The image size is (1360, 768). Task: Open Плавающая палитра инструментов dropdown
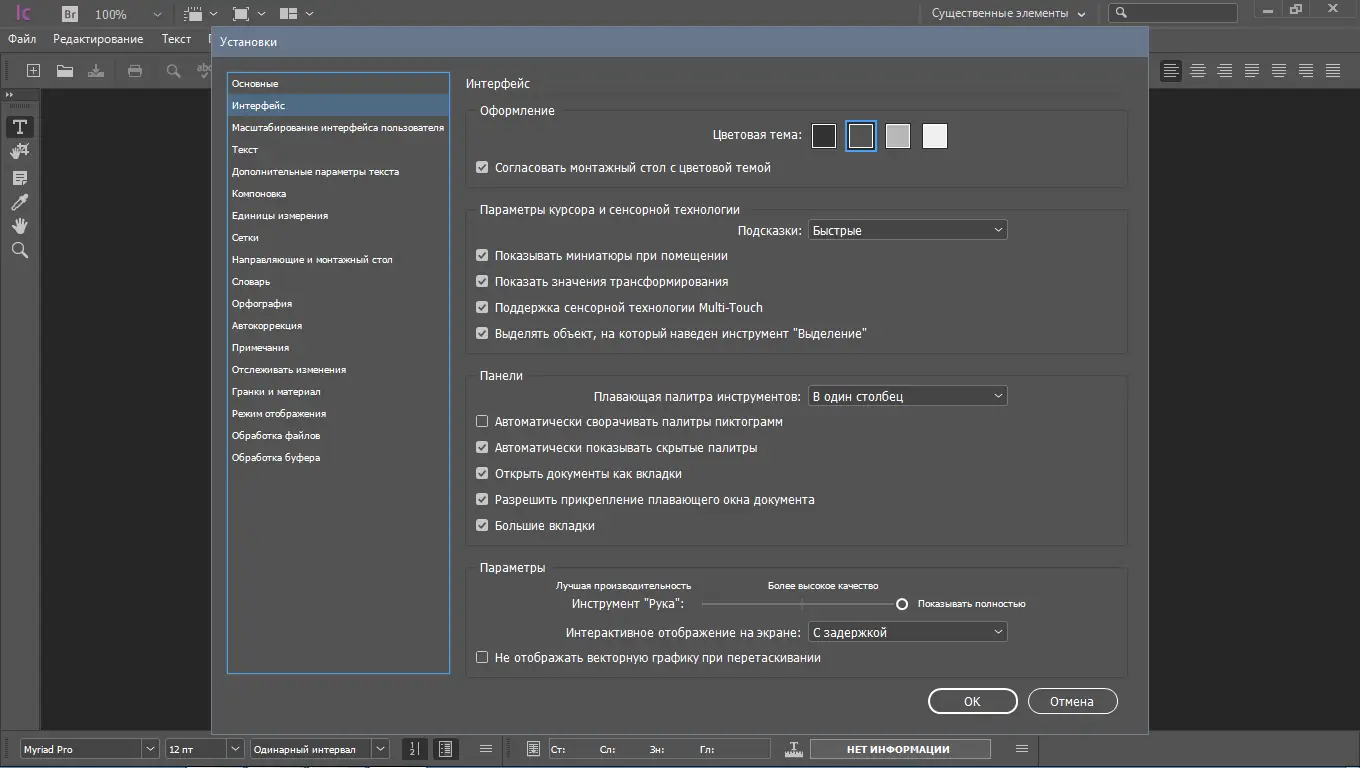(x=907, y=396)
